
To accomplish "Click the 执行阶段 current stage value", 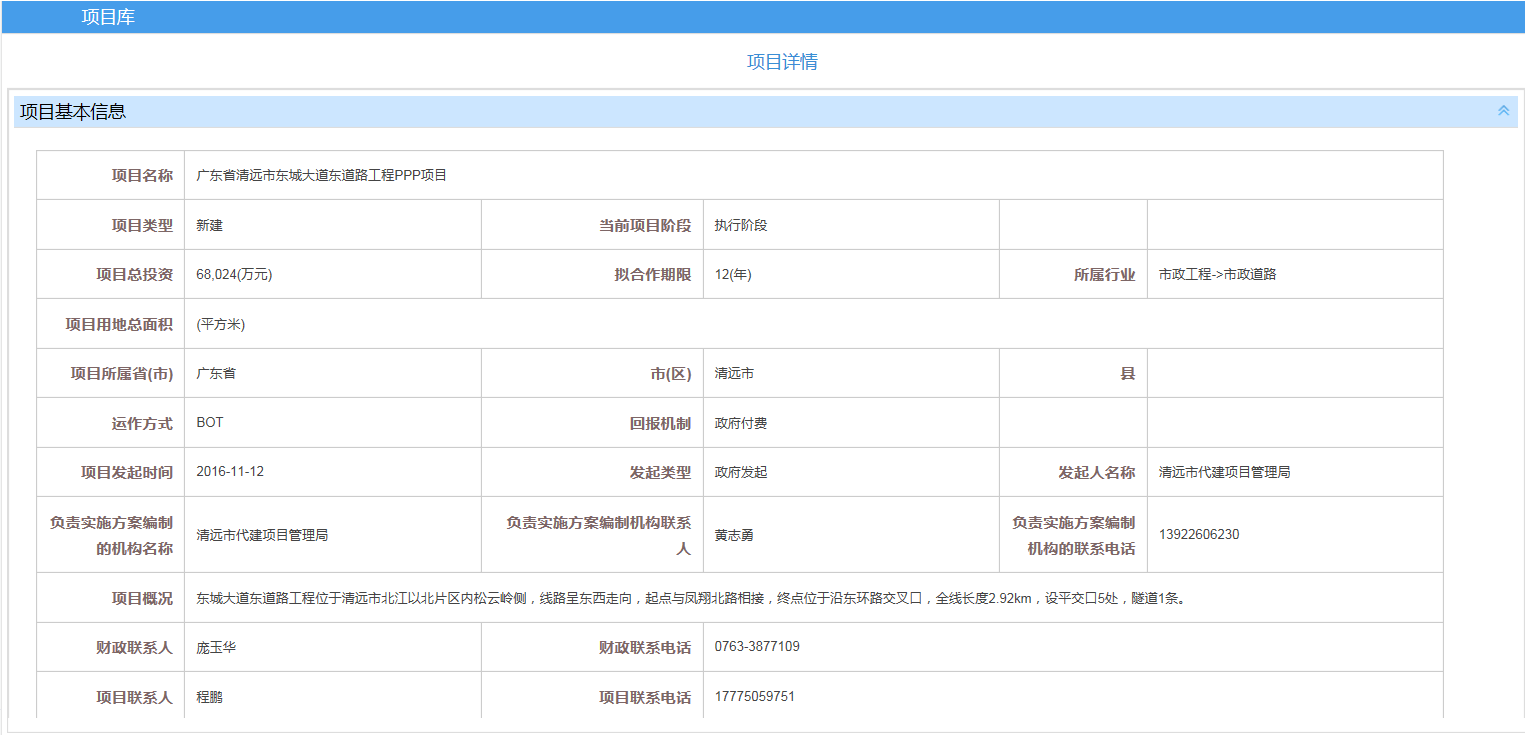I will tap(740, 225).
